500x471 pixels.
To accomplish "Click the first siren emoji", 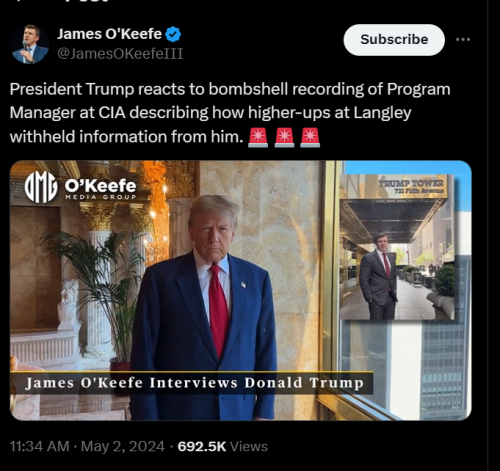I will coord(258,137).
